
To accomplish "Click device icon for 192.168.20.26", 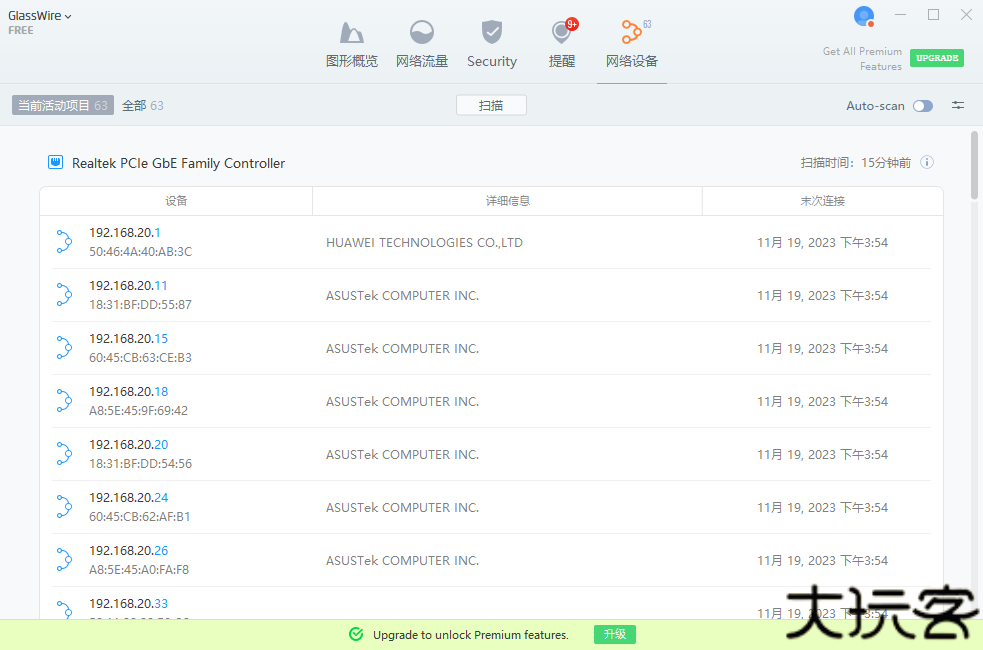I will point(64,559).
